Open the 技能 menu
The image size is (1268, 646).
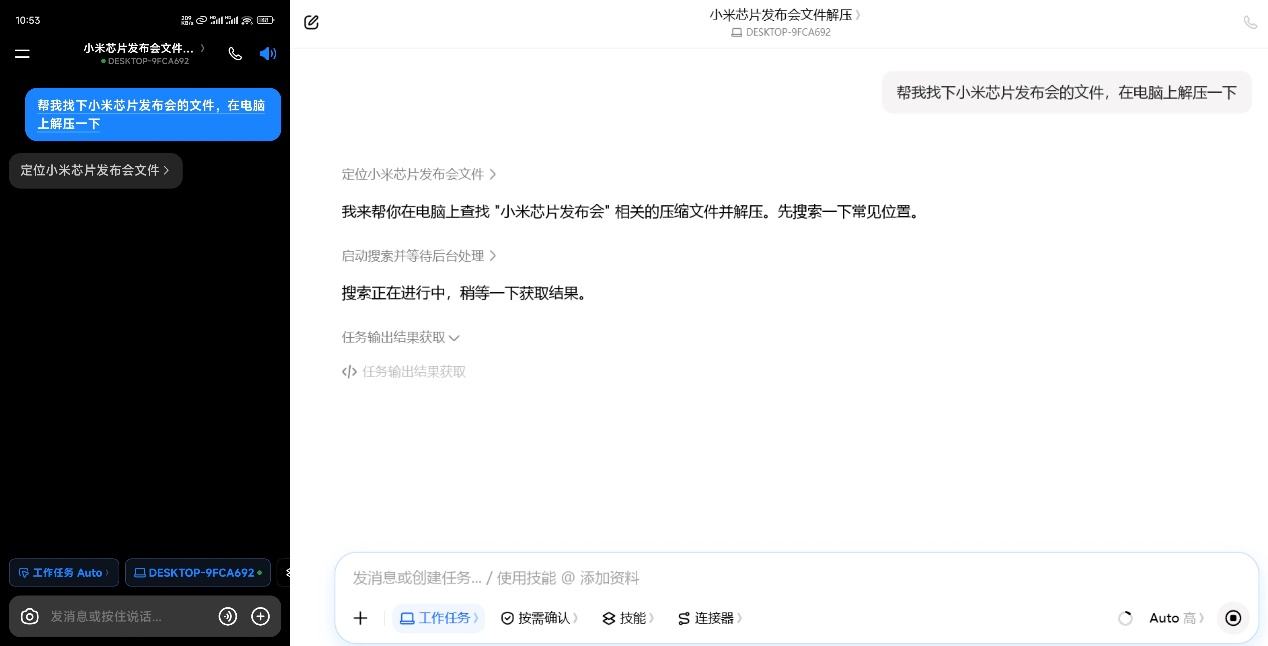click(x=629, y=618)
